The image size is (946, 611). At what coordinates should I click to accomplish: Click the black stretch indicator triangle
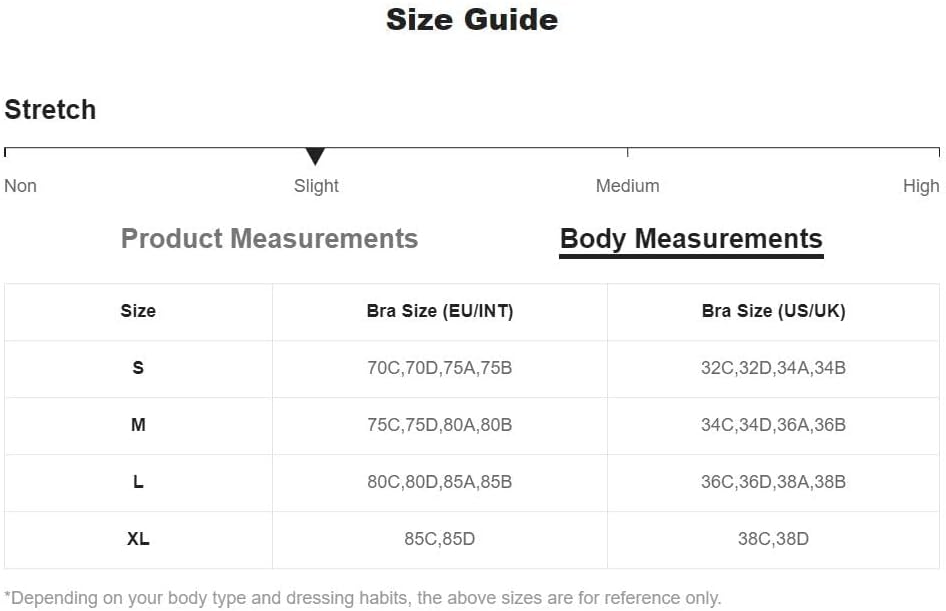coord(315,156)
